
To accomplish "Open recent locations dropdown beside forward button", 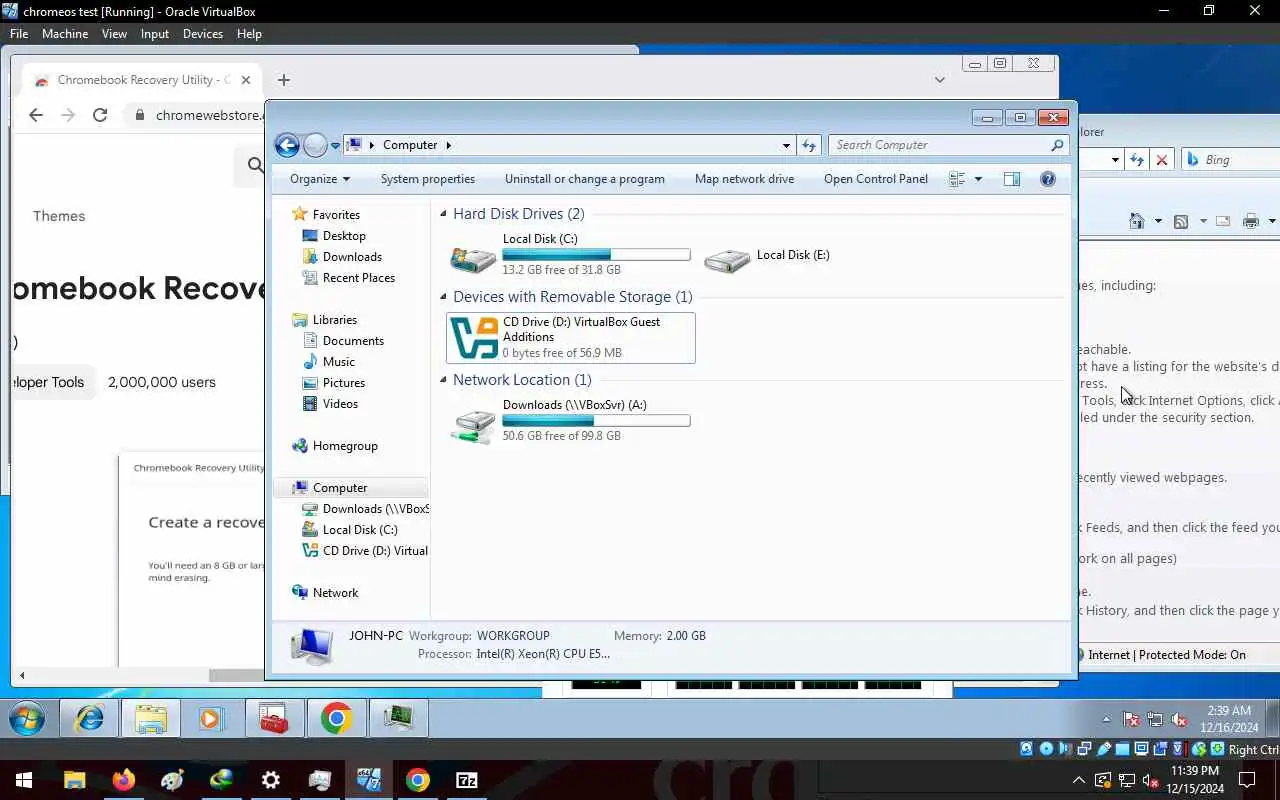I will point(335,146).
